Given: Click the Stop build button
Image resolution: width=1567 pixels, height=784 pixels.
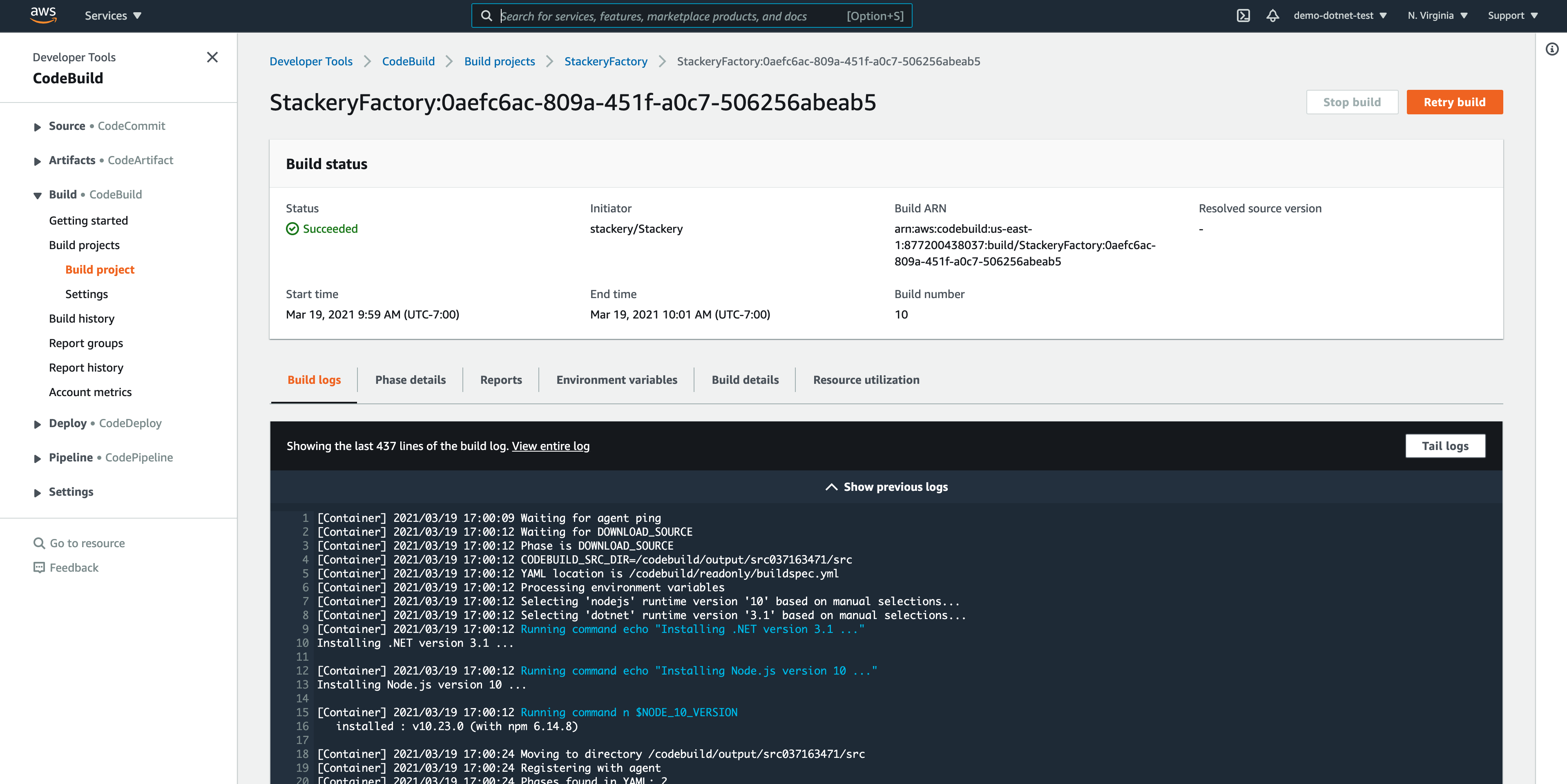Looking at the screenshot, I should pyautogui.click(x=1352, y=102).
